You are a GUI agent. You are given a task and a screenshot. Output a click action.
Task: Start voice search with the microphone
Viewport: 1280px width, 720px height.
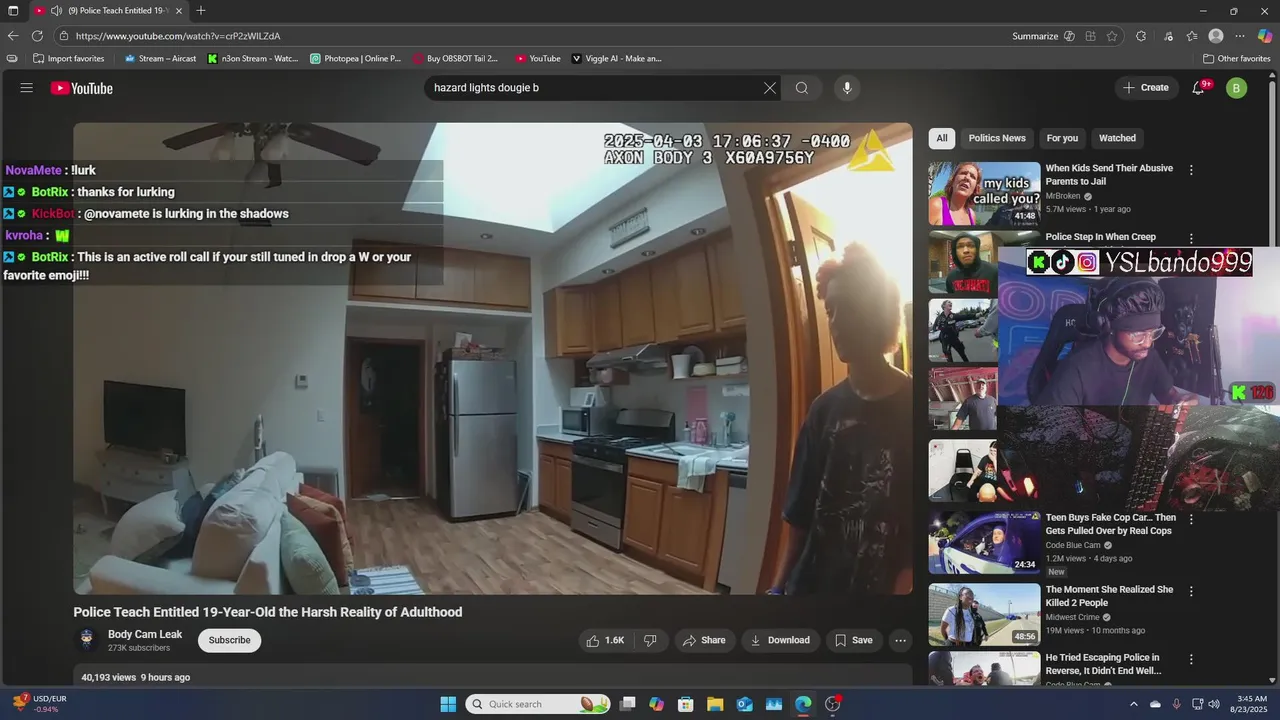[847, 88]
